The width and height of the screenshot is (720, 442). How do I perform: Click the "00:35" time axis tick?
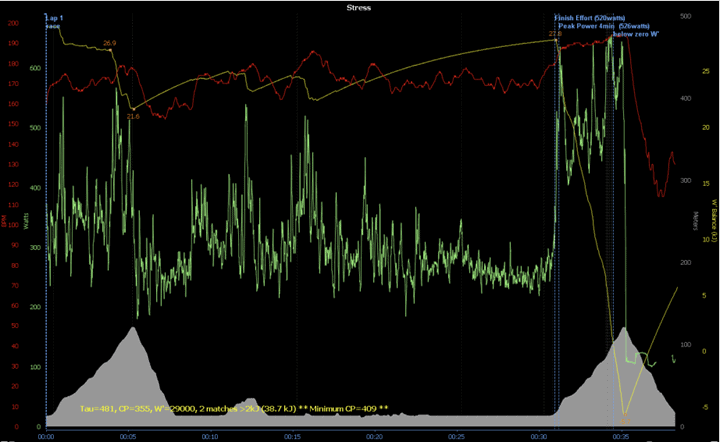point(621,436)
